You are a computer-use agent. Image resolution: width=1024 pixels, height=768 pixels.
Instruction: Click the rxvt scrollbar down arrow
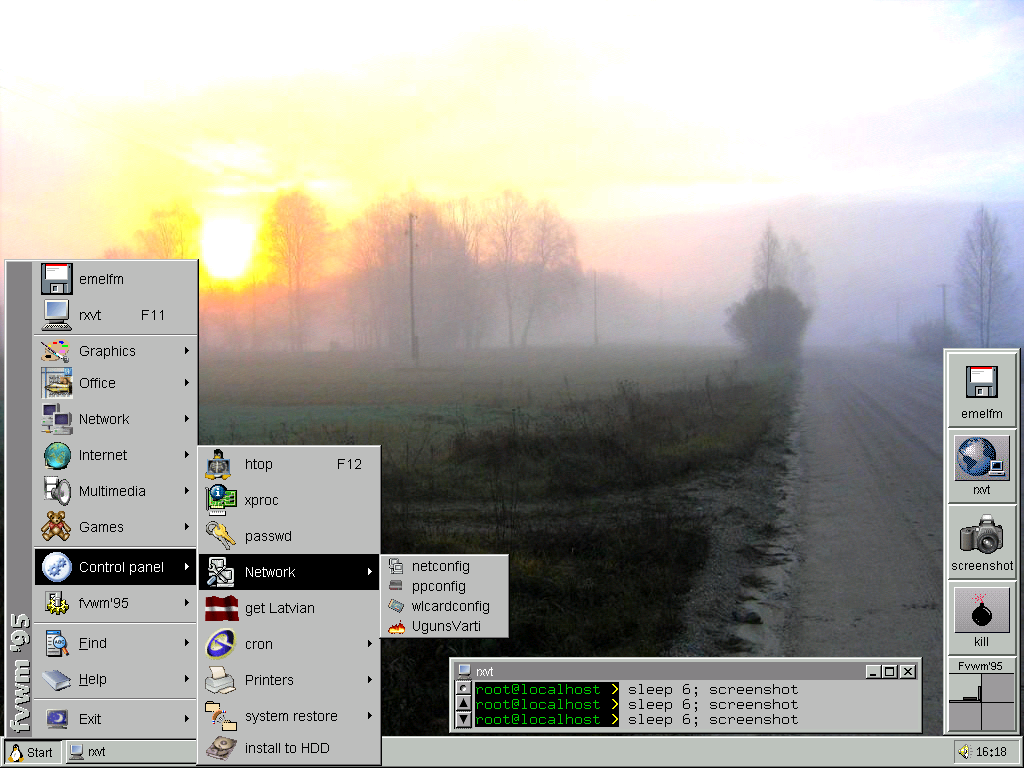[463, 719]
